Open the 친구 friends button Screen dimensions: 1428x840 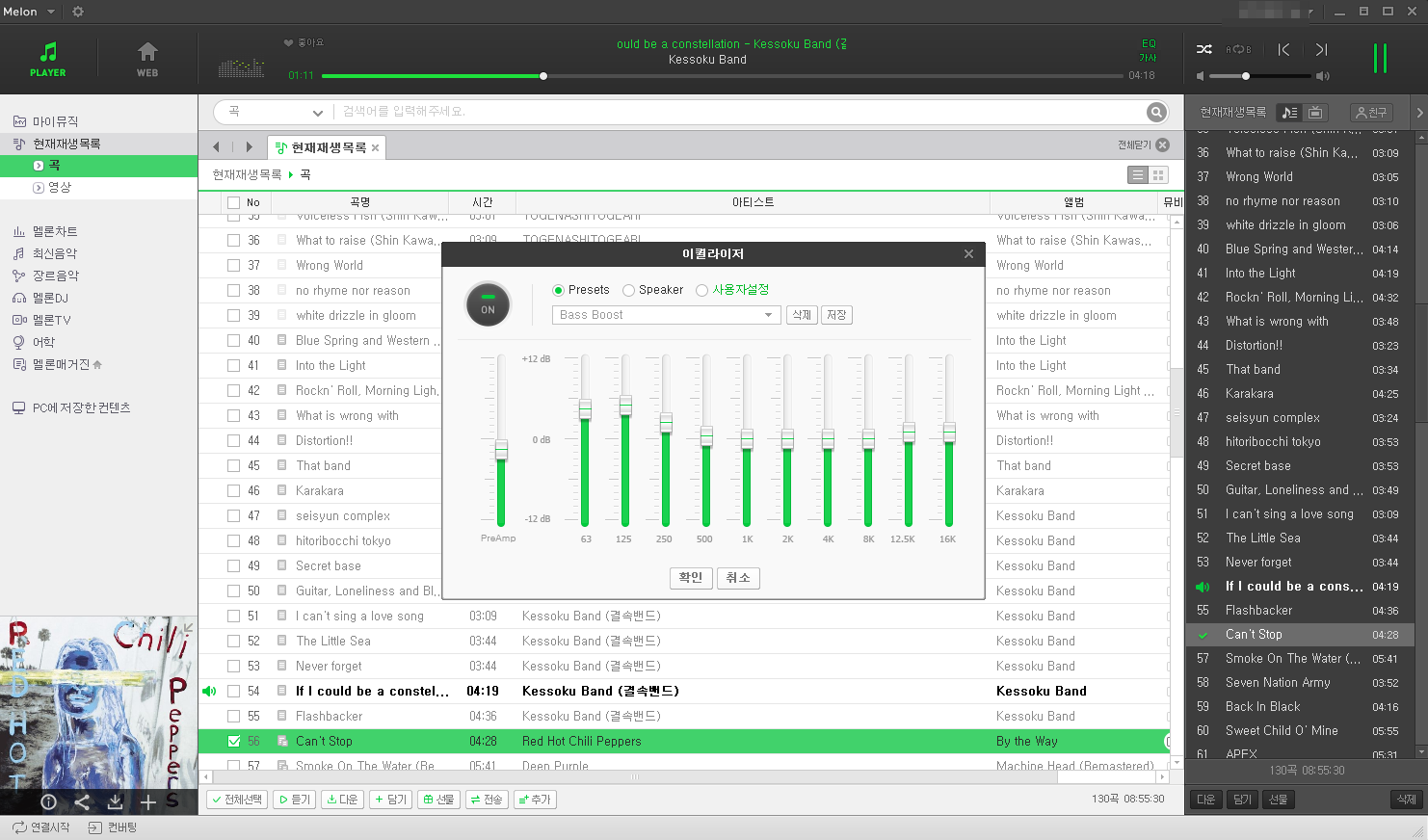1371,113
